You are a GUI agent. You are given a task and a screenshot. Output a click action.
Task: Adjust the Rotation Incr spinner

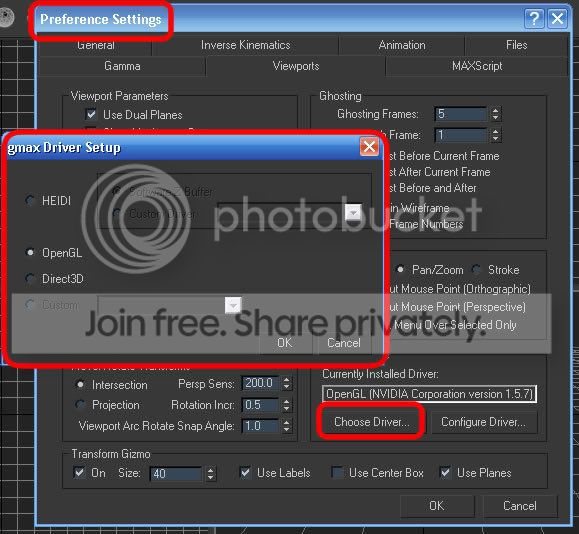tap(287, 405)
